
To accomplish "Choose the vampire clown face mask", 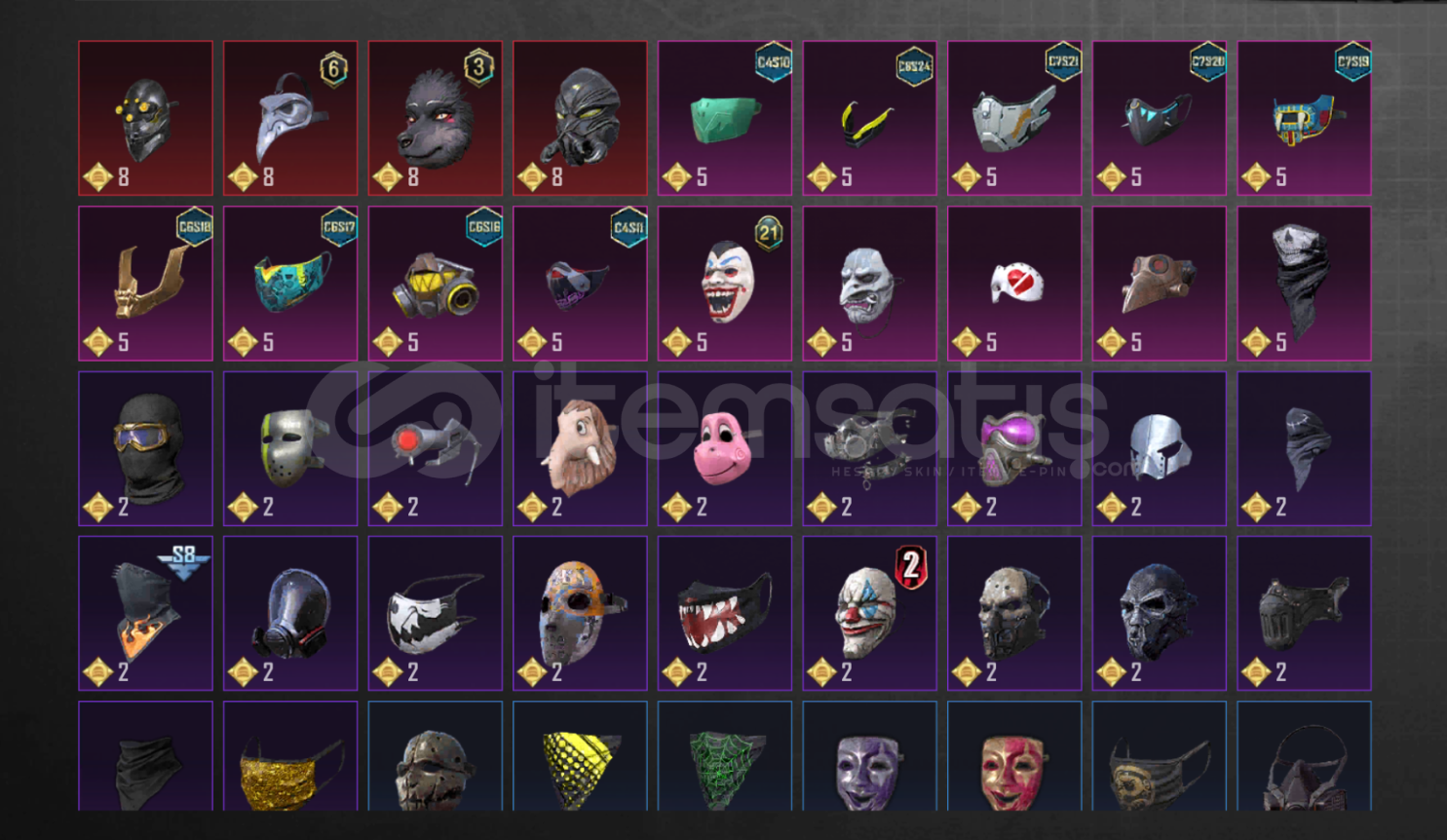I will click(725, 283).
